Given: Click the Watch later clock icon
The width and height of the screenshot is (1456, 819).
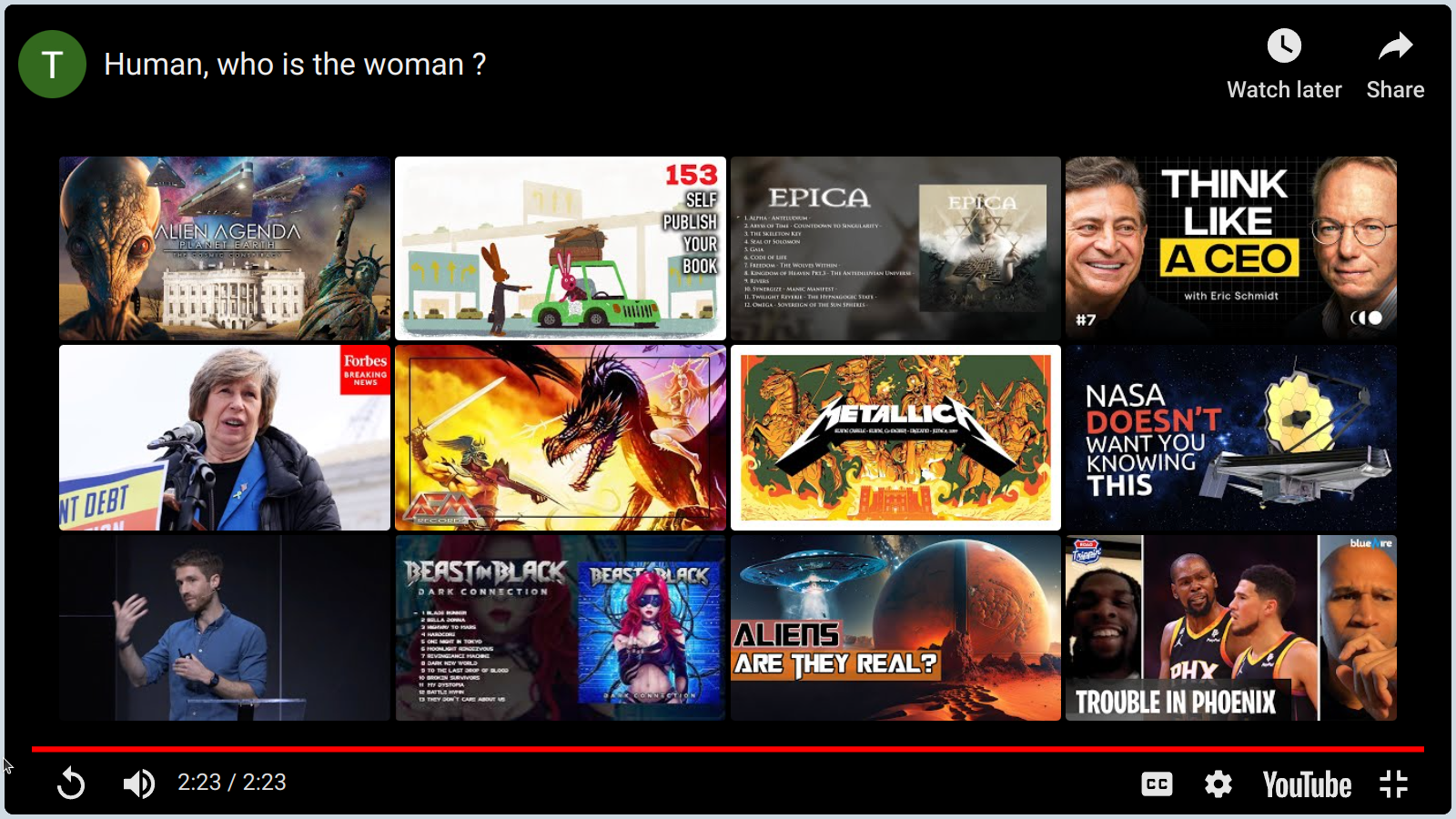Looking at the screenshot, I should tap(1284, 45).
